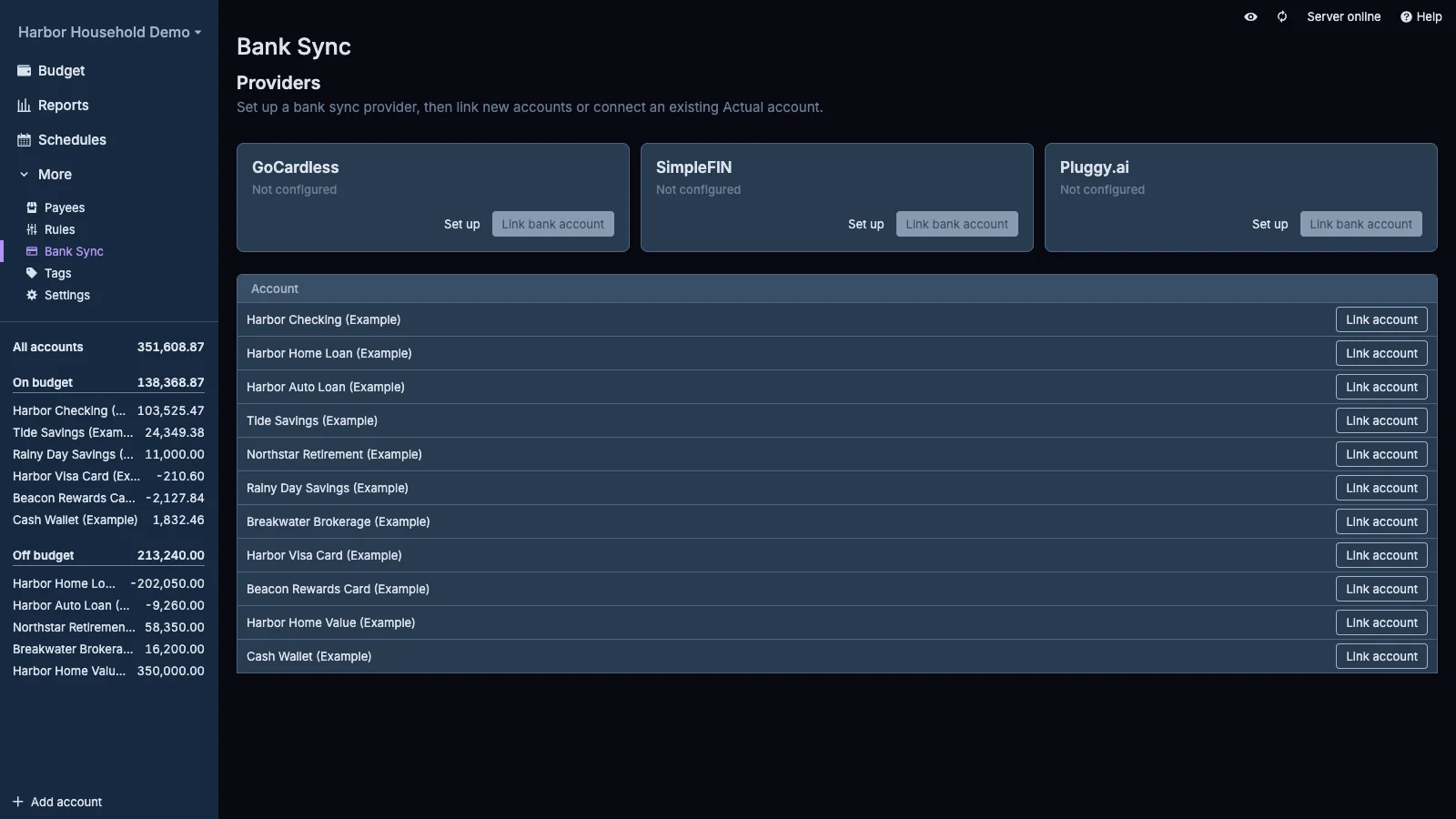
Task: Link account for Harbor Auto Loan (Example)
Action: click(x=1381, y=387)
